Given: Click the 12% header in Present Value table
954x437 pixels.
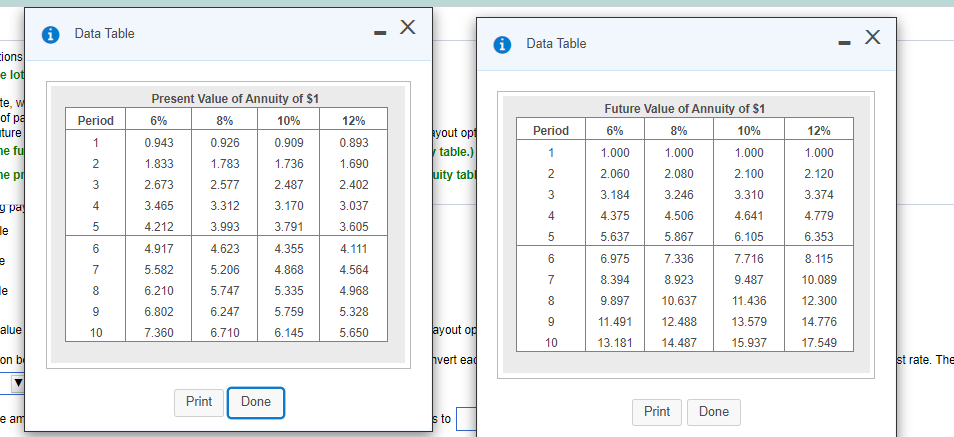Looking at the screenshot, I should pos(353,121).
